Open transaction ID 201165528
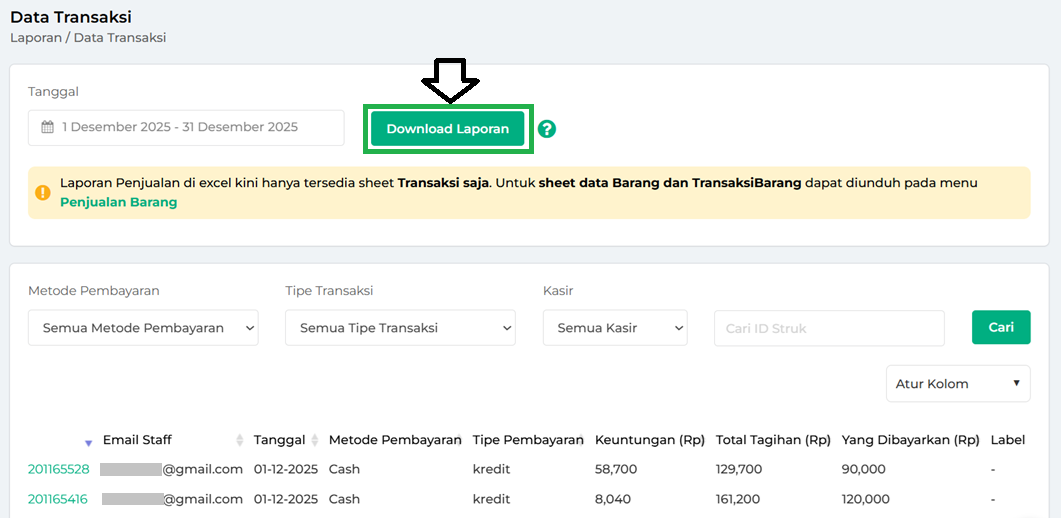This screenshot has height=518, width=1061. click(58, 469)
